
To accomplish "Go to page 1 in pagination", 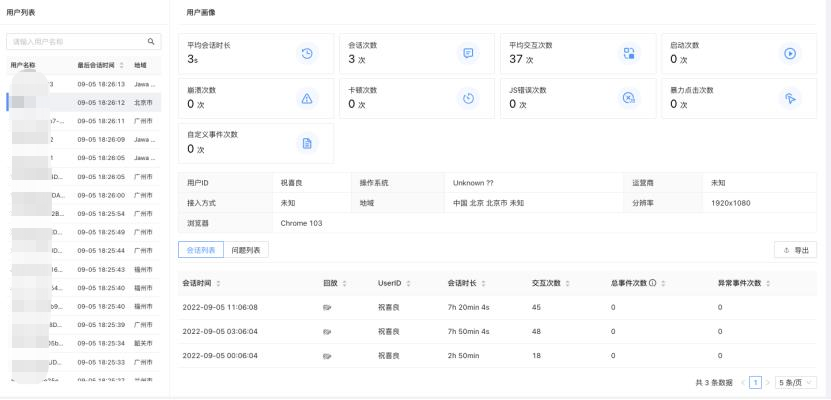I will 755,382.
